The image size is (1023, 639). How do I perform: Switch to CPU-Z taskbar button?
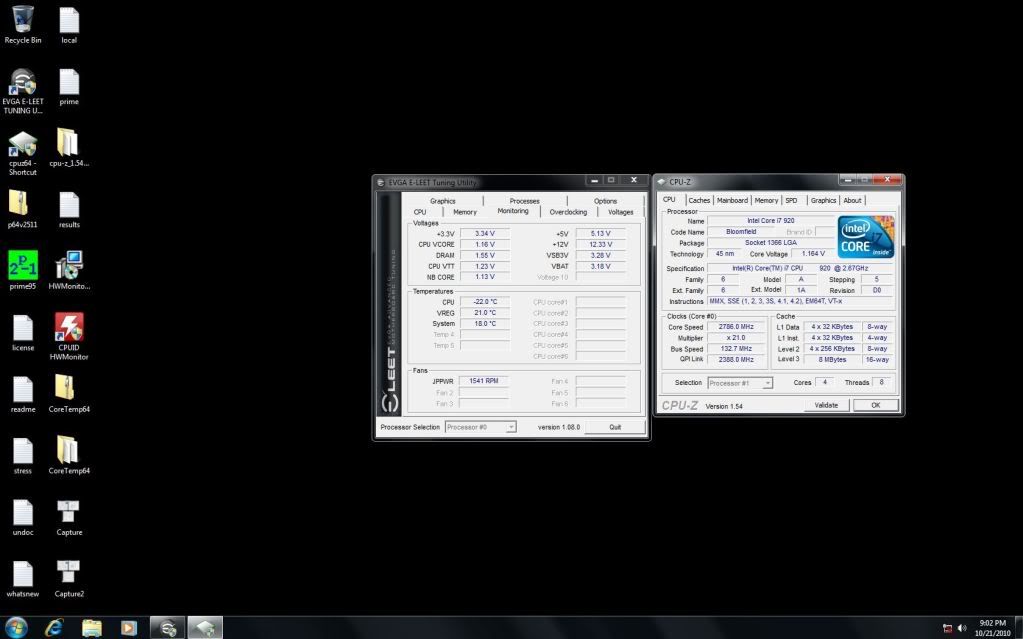pyautogui.click(x=205, y=627)
